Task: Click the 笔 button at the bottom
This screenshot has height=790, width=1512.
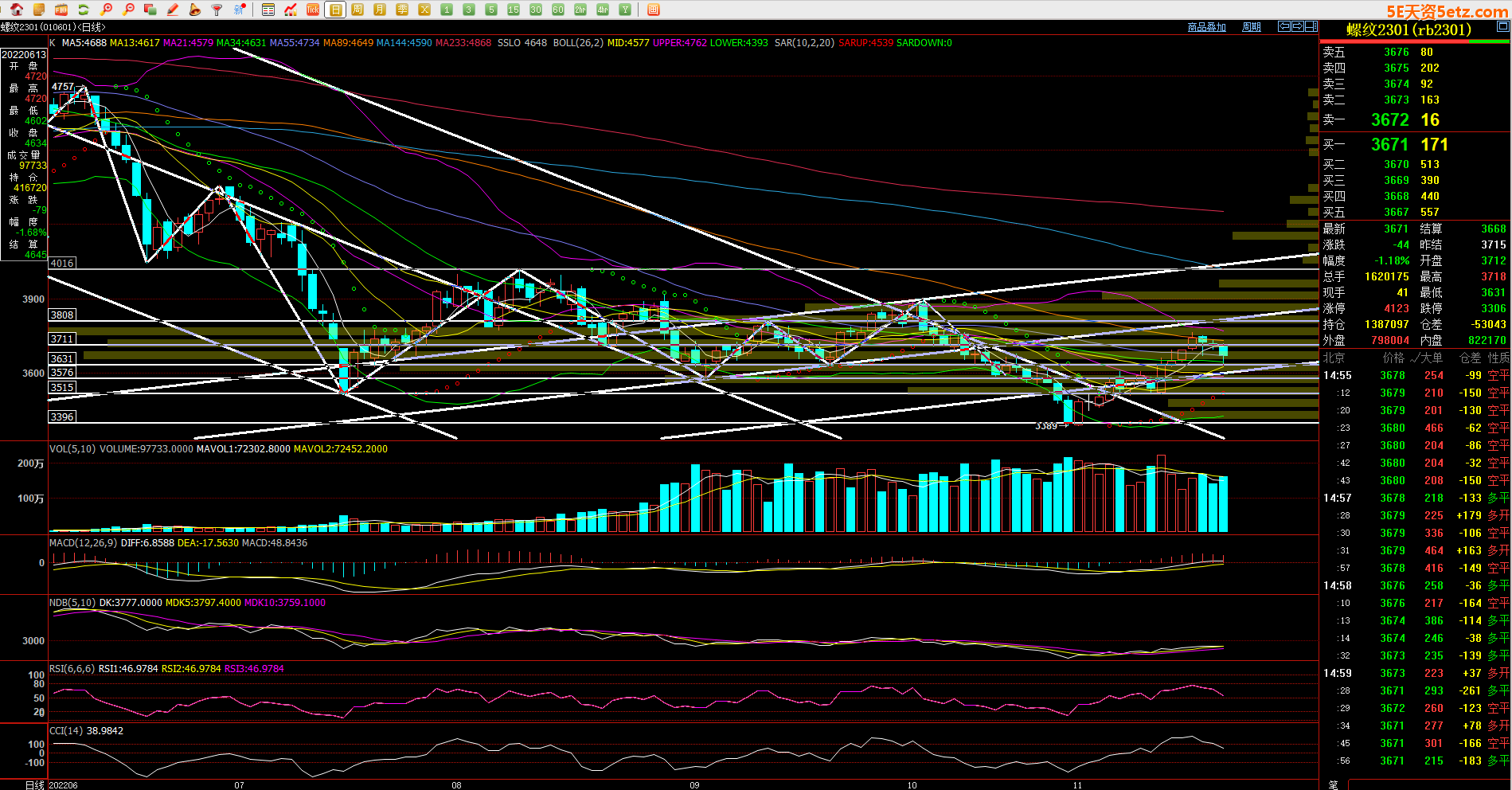Action: click(x=1334, y=784)
